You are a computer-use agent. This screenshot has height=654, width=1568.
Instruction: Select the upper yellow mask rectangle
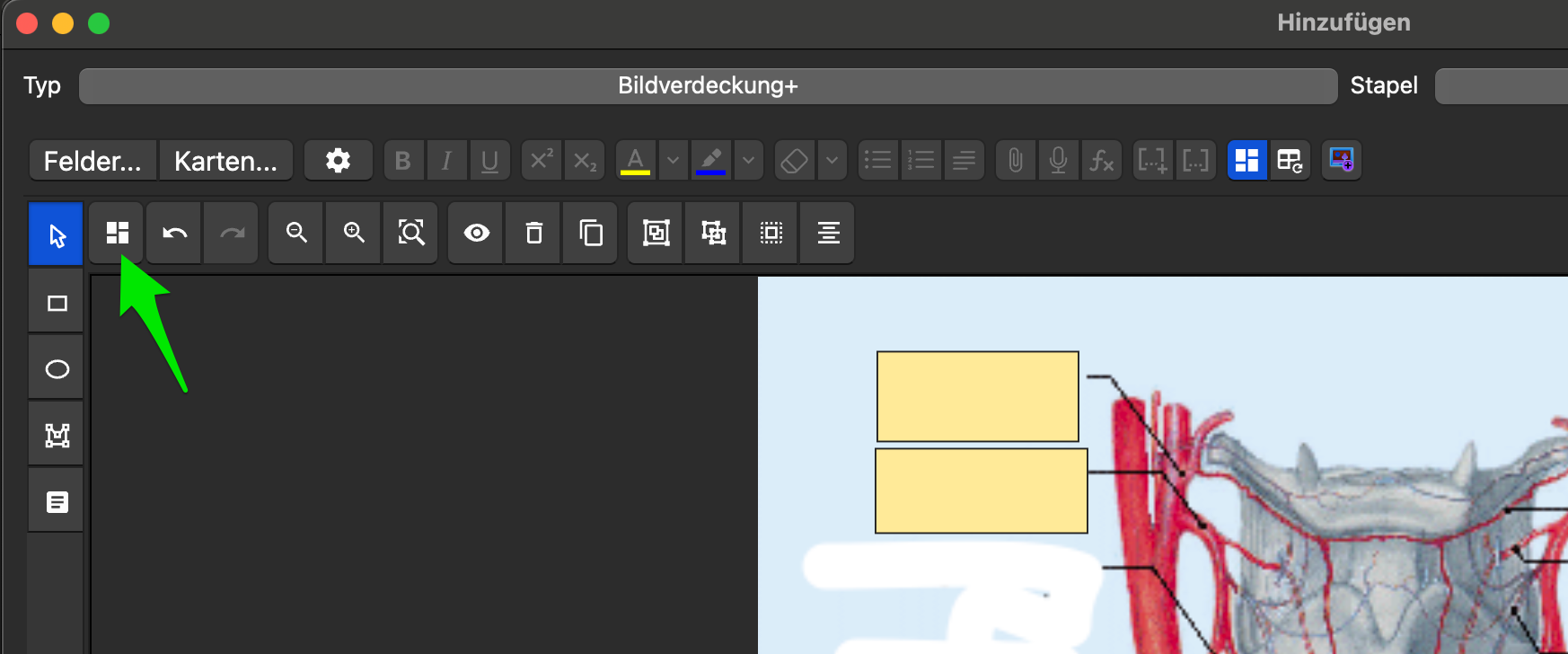point(977,396)
